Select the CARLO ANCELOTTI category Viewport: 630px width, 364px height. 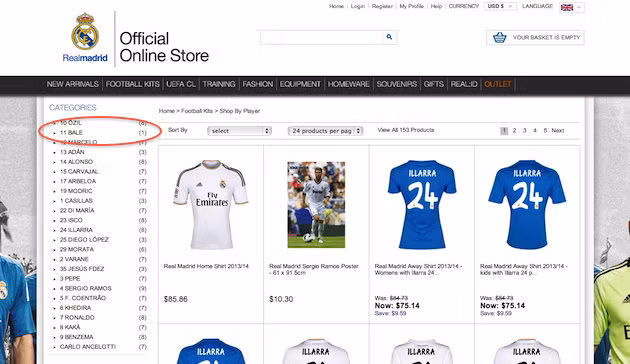tap(88, 347)
